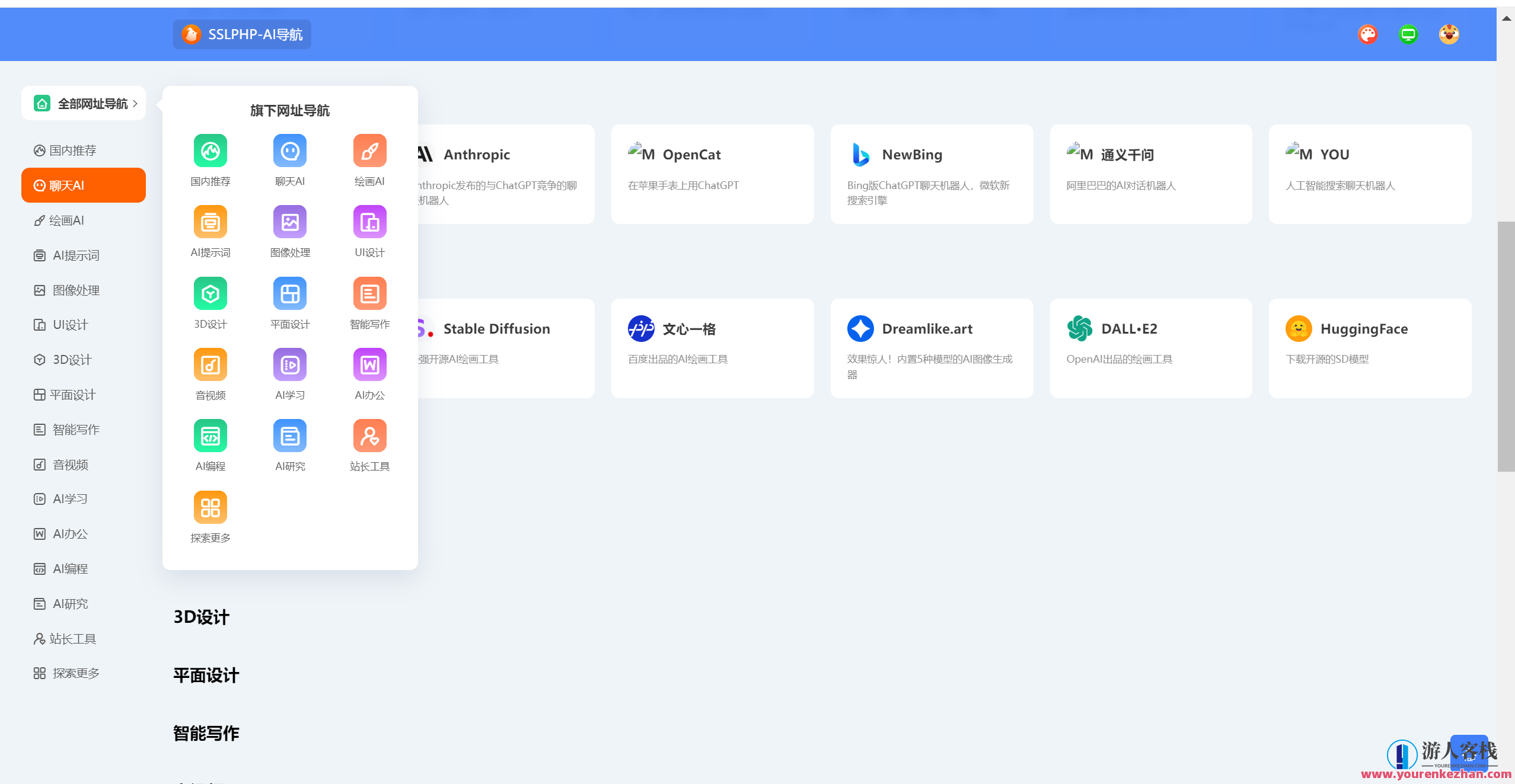Click the SSLPHP-AI导航 logo button
The width and height of the screenshot is (1515, 784).
tap(242, 34)
